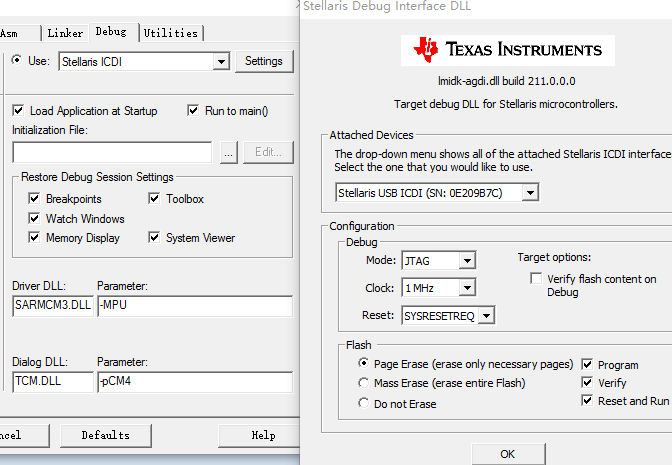Screen dimensions: 672x465
Task: Click the -pCM4 parameter field
Action: click(x=195, y=381)
